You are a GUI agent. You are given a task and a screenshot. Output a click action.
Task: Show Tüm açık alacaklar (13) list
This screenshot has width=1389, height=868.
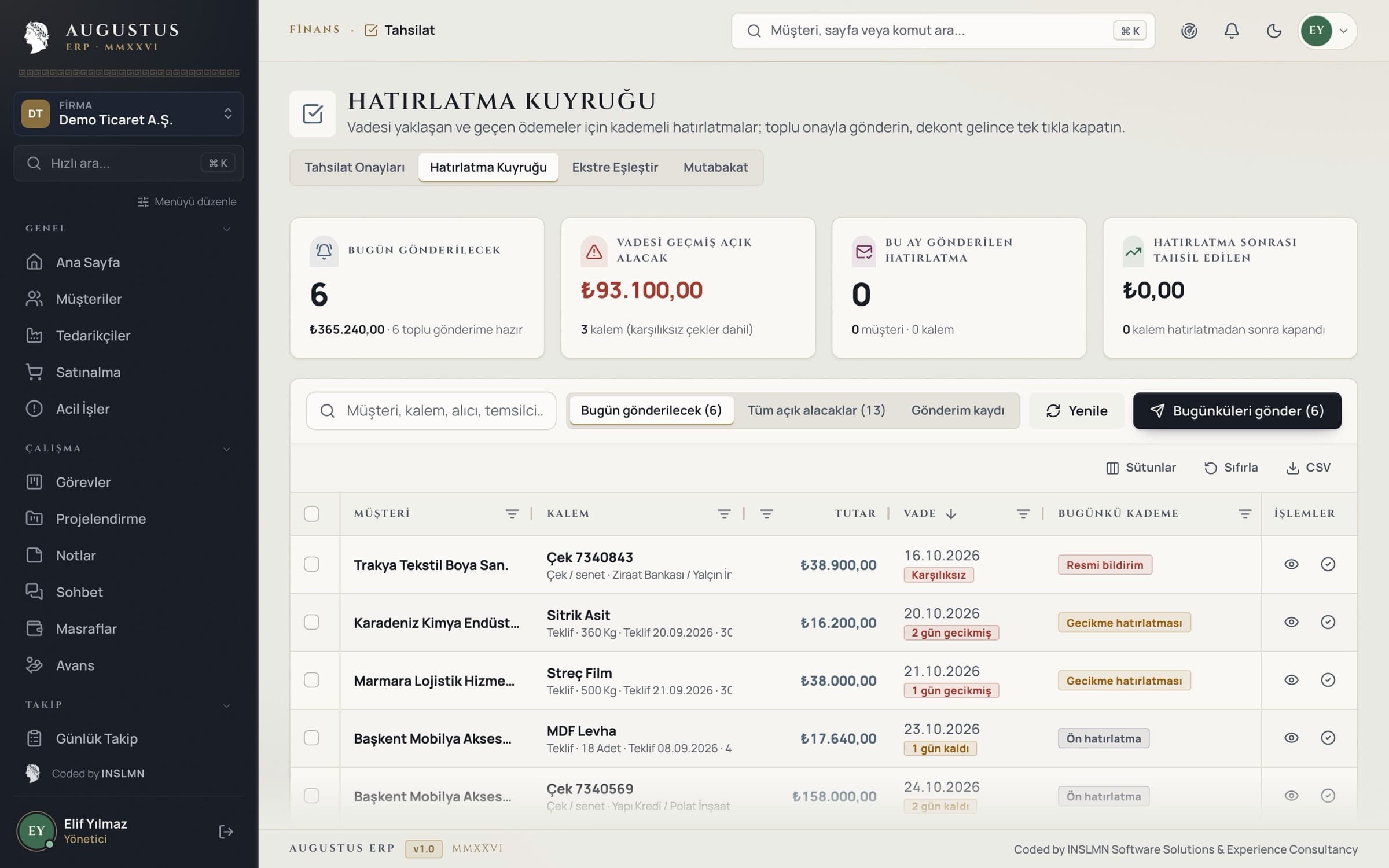click(816, 410)
